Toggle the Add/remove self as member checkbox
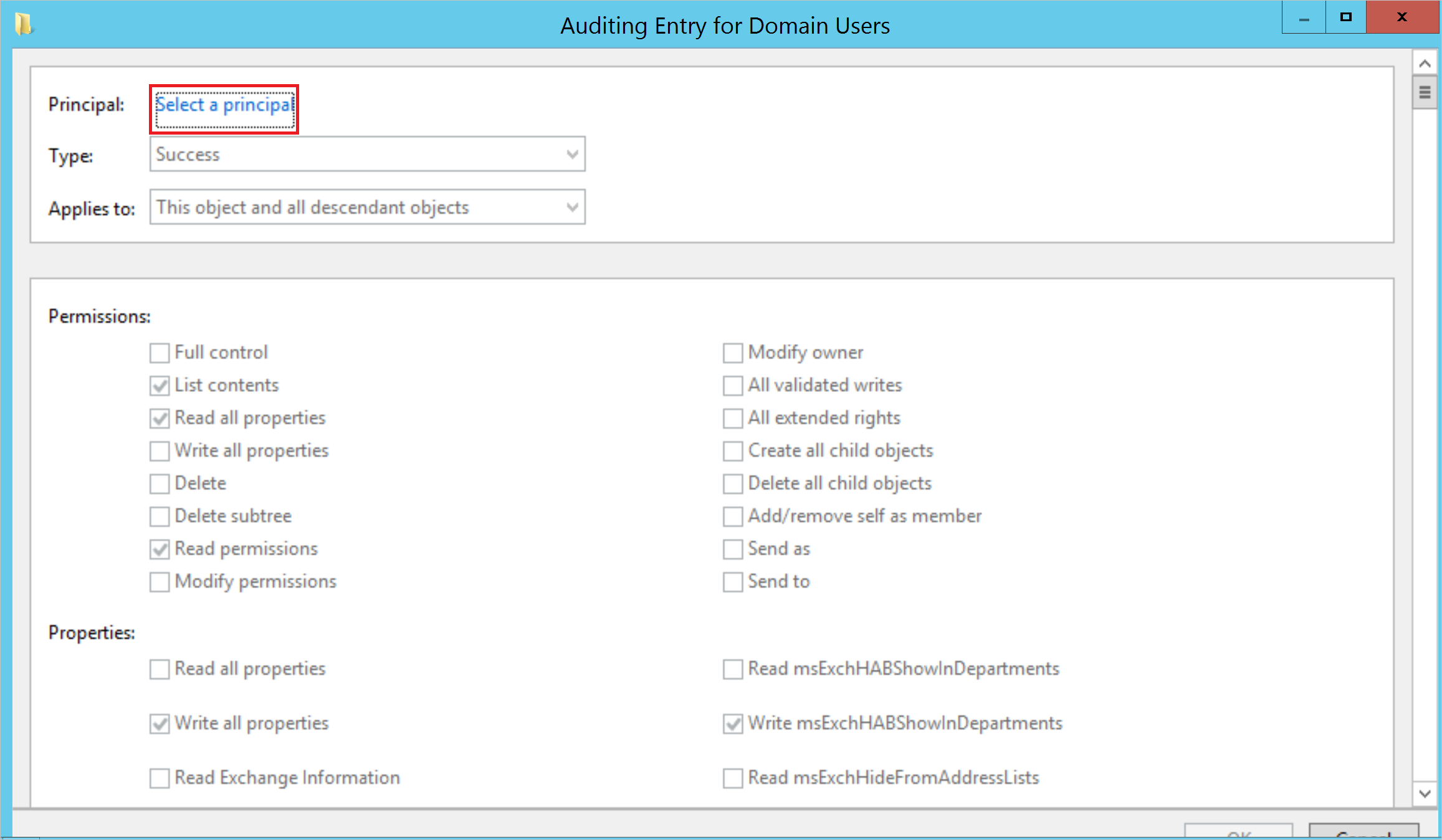Image resolution: width=1442 pixels, height=840 pixels. coord(731,516)
